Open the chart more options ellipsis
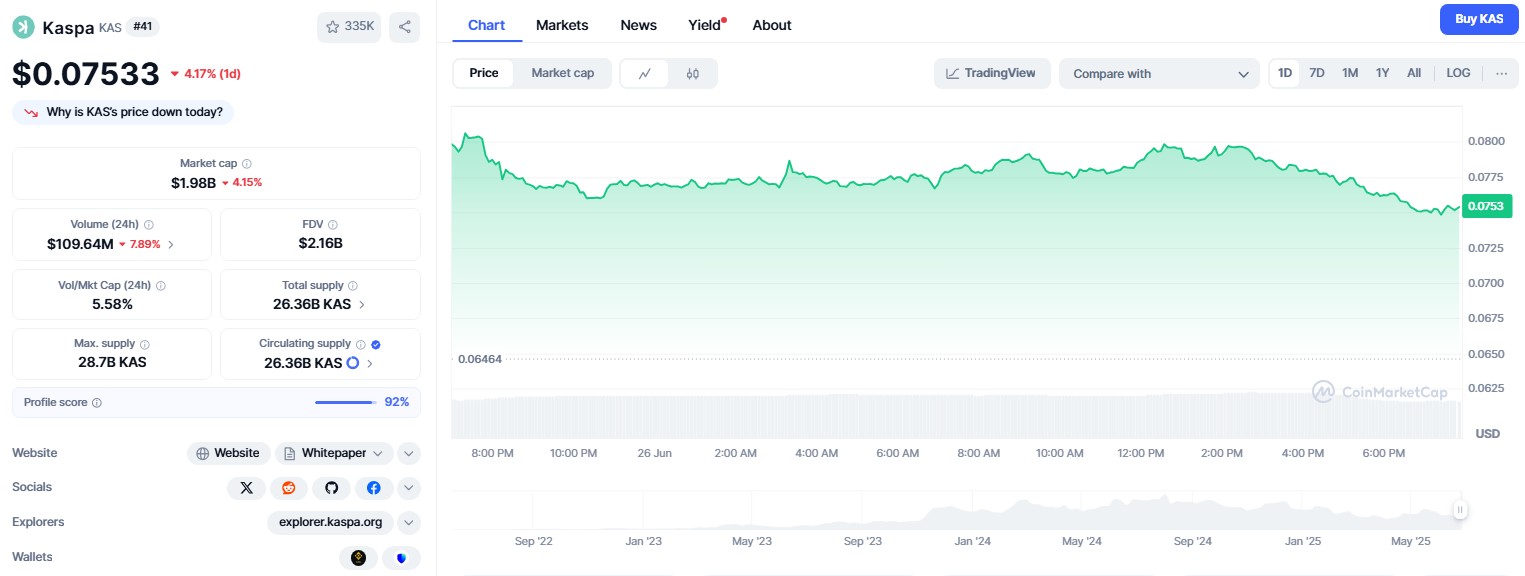This screenshot has width=1525, height=576. [1501, 73]
